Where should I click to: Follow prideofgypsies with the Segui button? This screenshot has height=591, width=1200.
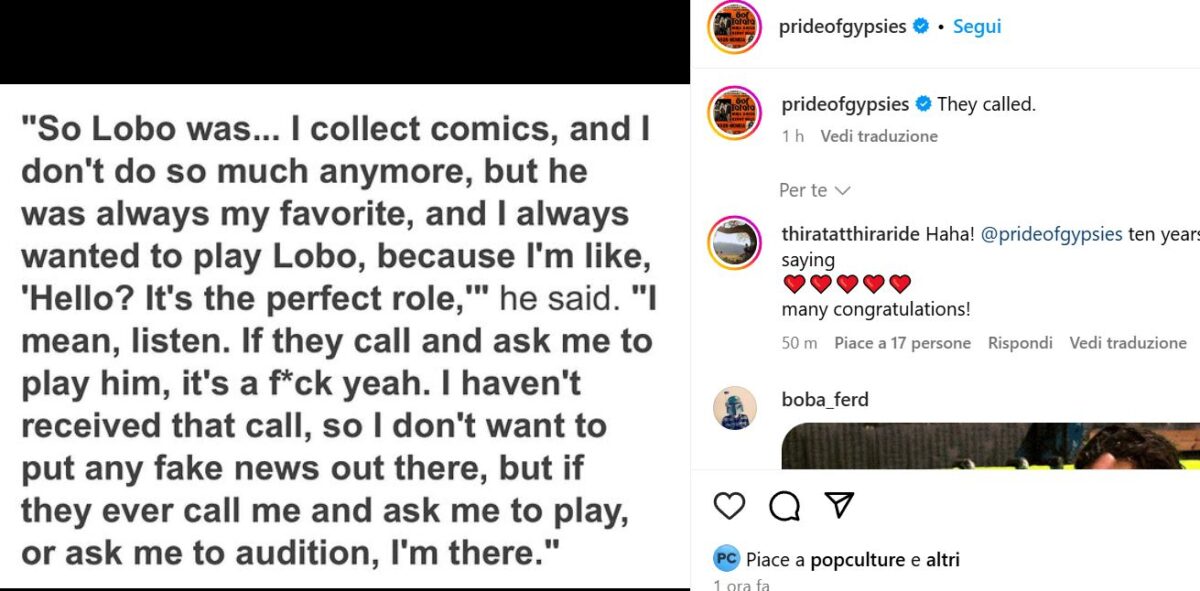(x=977, y=27)
